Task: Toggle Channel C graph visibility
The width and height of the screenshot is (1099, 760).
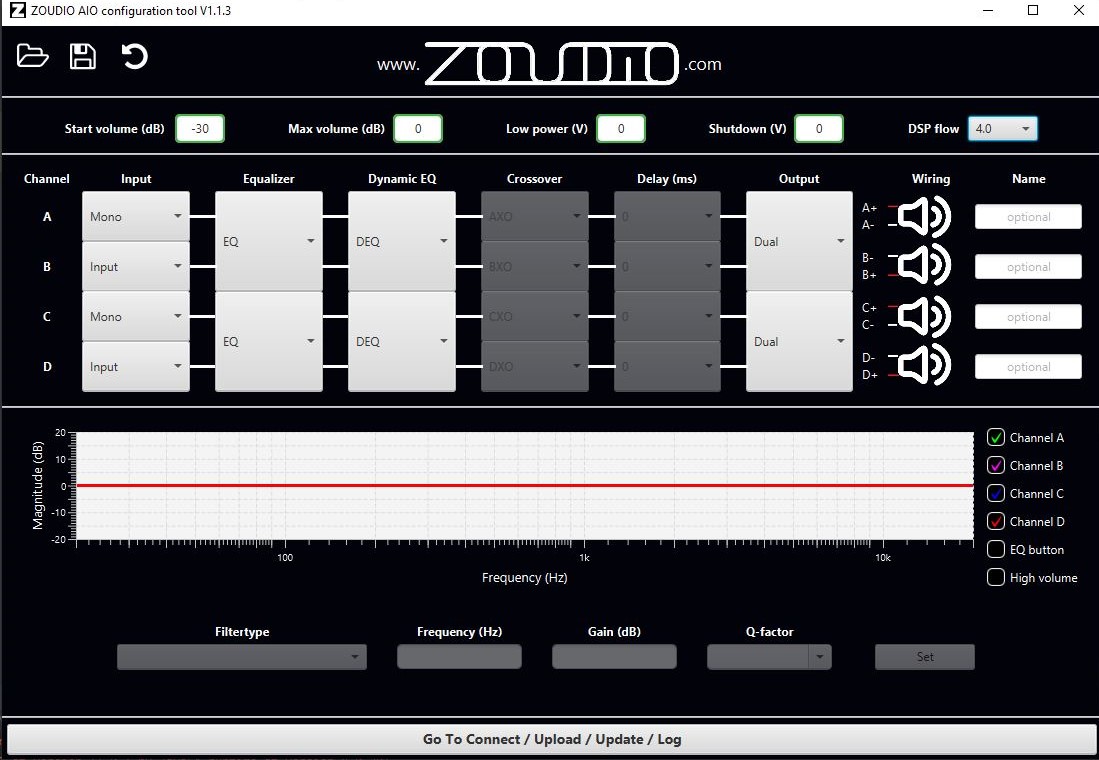Action: tap(995, 494)
